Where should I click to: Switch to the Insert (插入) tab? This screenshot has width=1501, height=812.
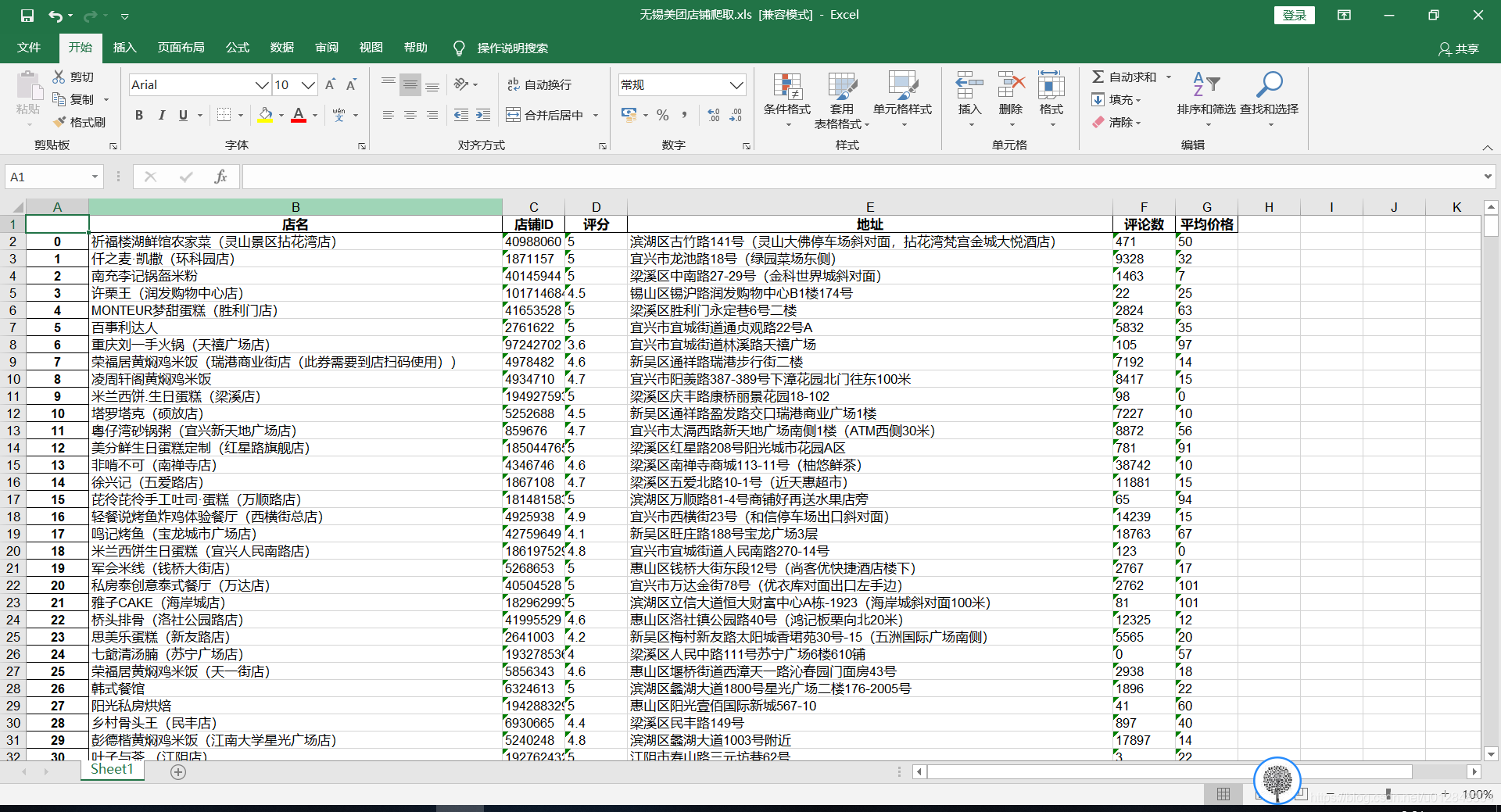tap(124, 48)
